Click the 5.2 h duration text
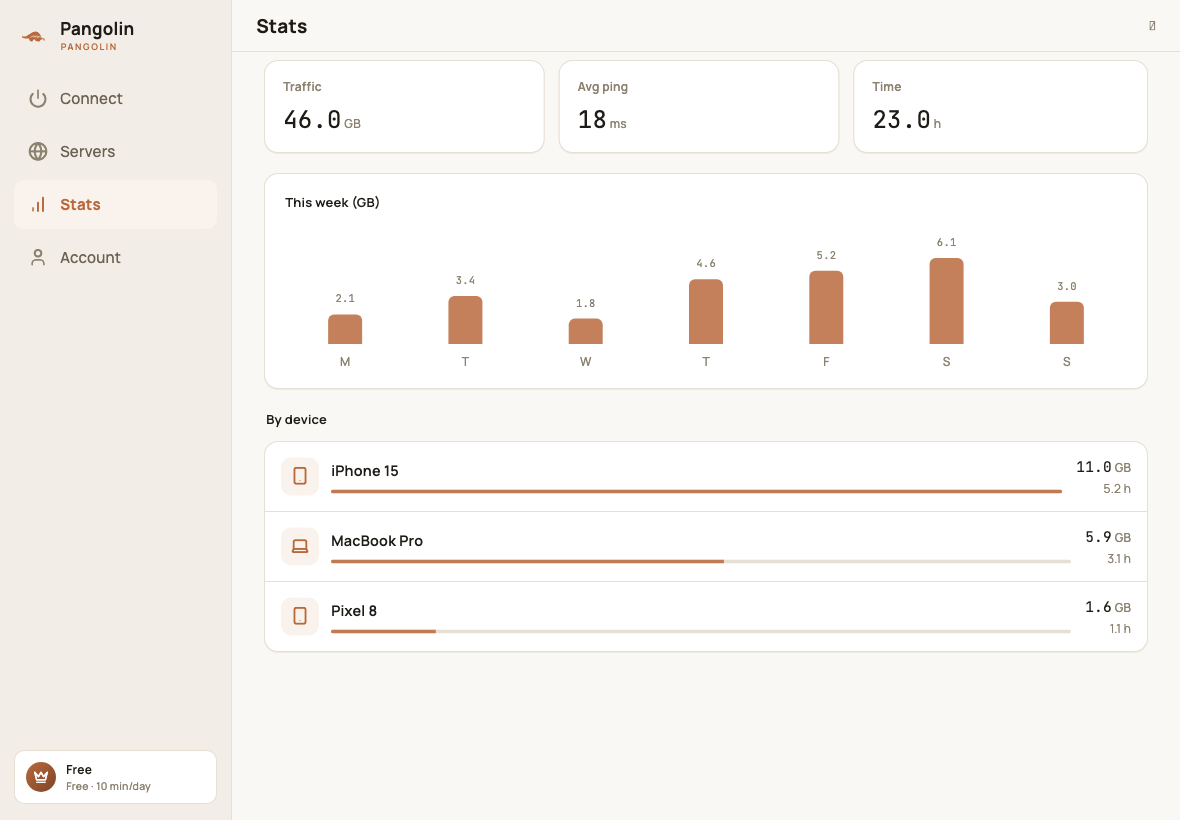The width and height of the screenshot is (1180, 820). (x=1117, y=489)
